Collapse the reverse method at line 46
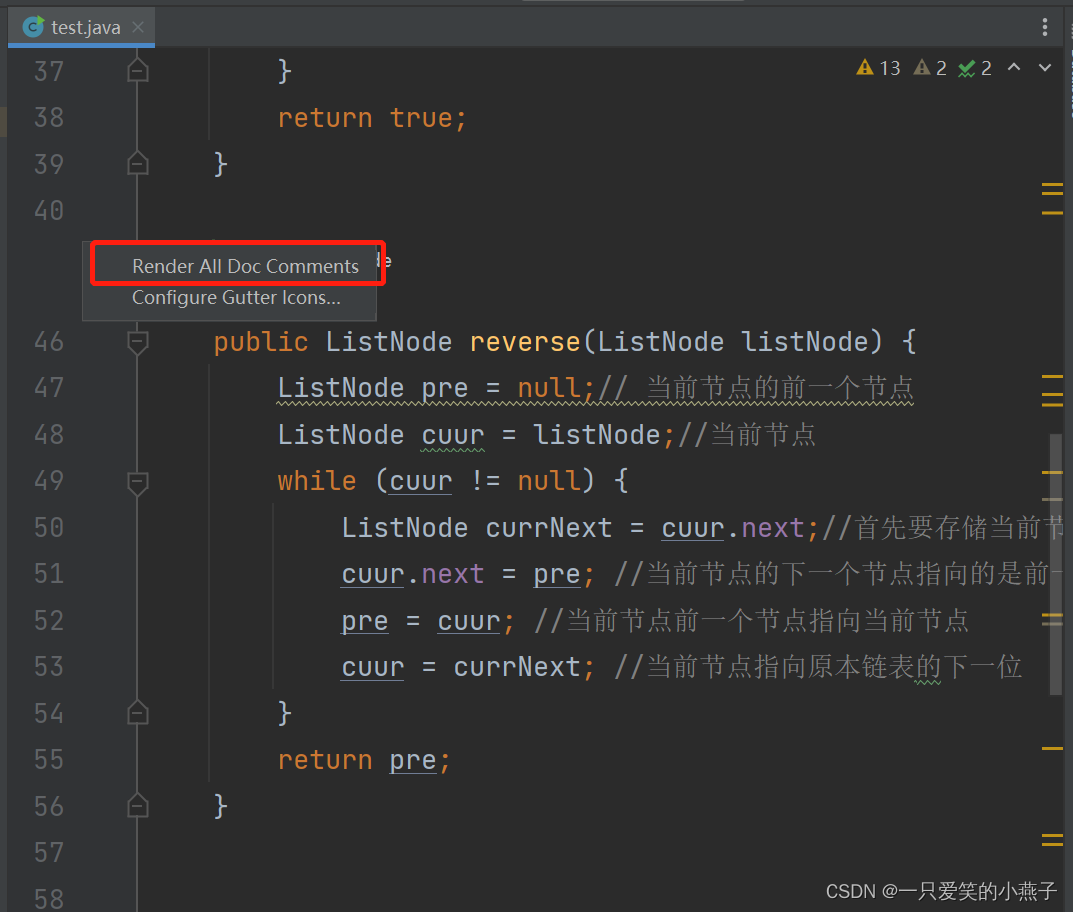Image resolution: width=1073 pixels, height=912 pixels. pos(137,341)
